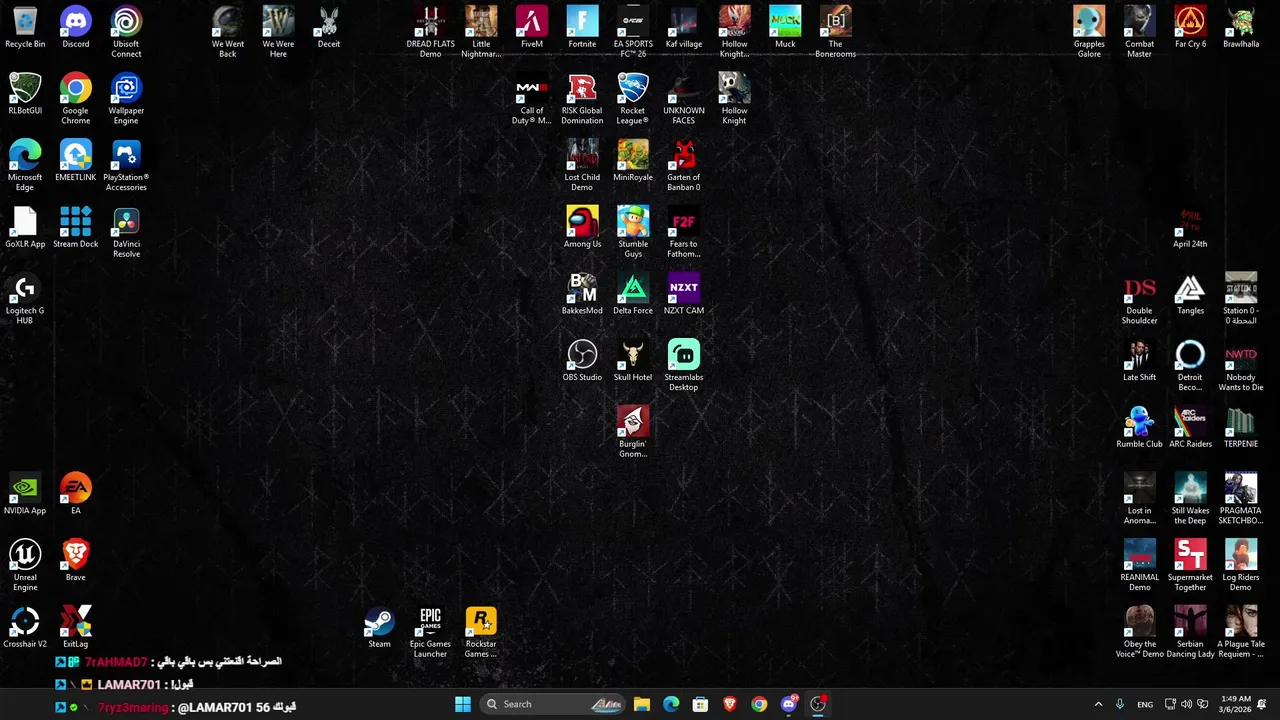Select the Serbian Dancing Lady icon
Viewport: 1280px width, 720px height.
click(1190, 632)
